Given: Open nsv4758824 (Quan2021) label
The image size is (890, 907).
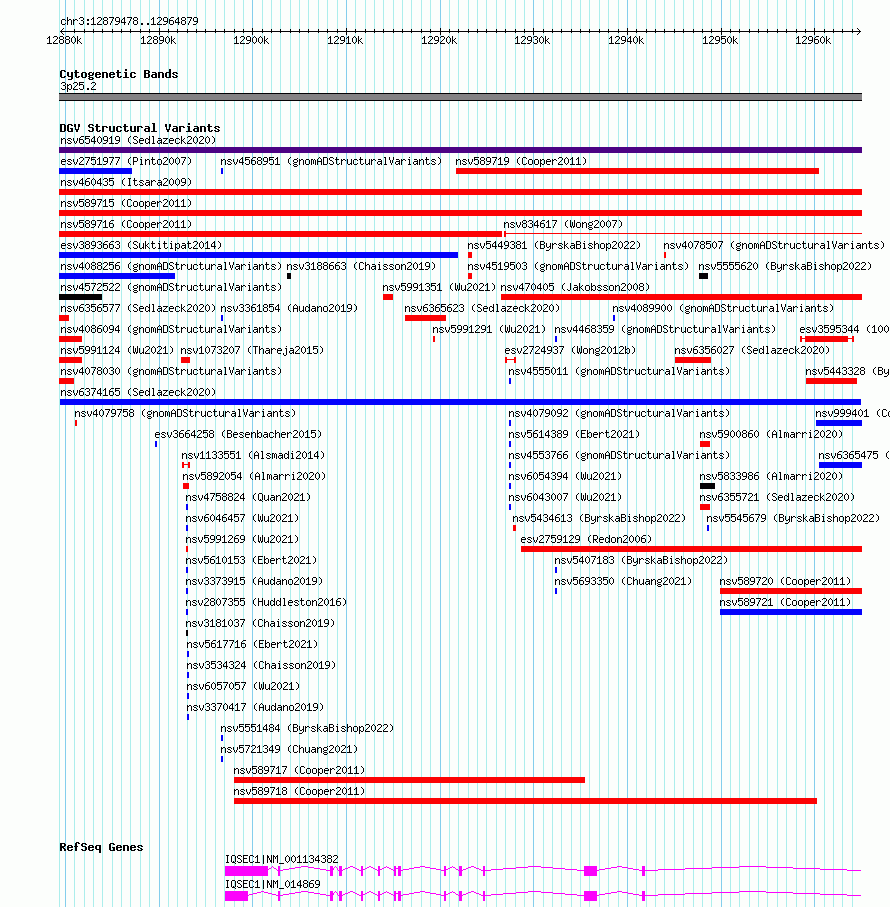Looking at the screenshot, I should click(x=248, y=497).
